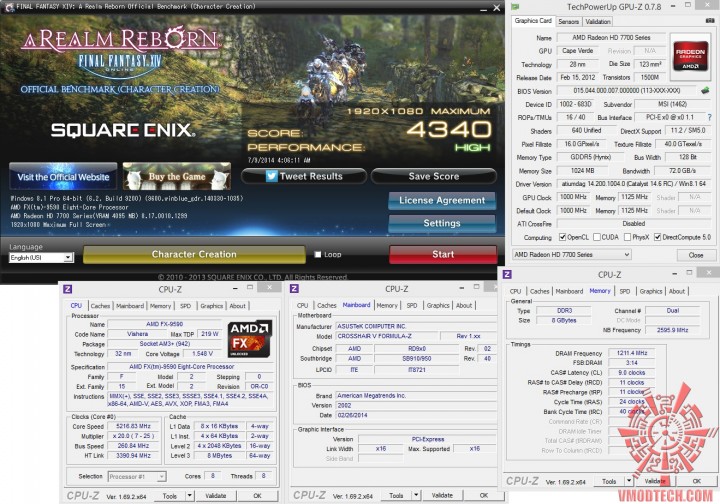
Task: Toggle the CUDA checkbox in GPU-Z
Action: coord(596,237)
